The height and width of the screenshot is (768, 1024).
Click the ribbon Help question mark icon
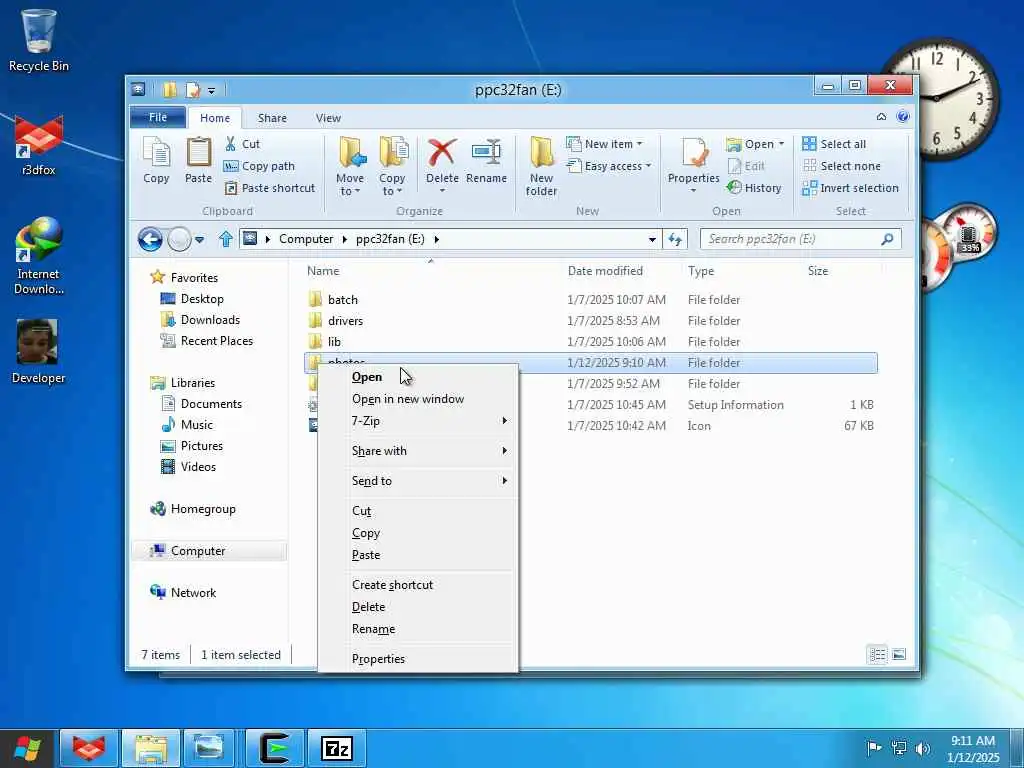[903, 116]
